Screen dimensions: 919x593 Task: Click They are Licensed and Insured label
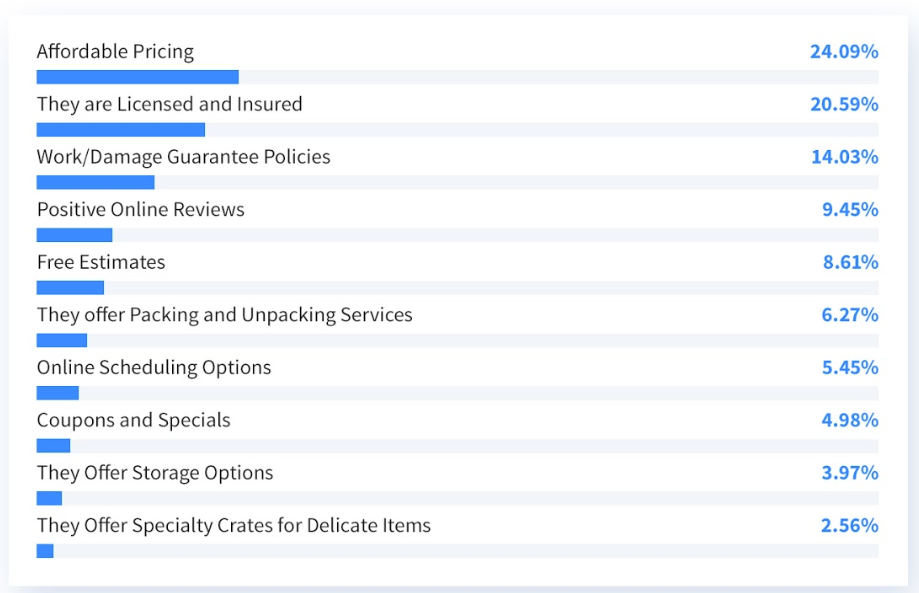tap(169, 104)
